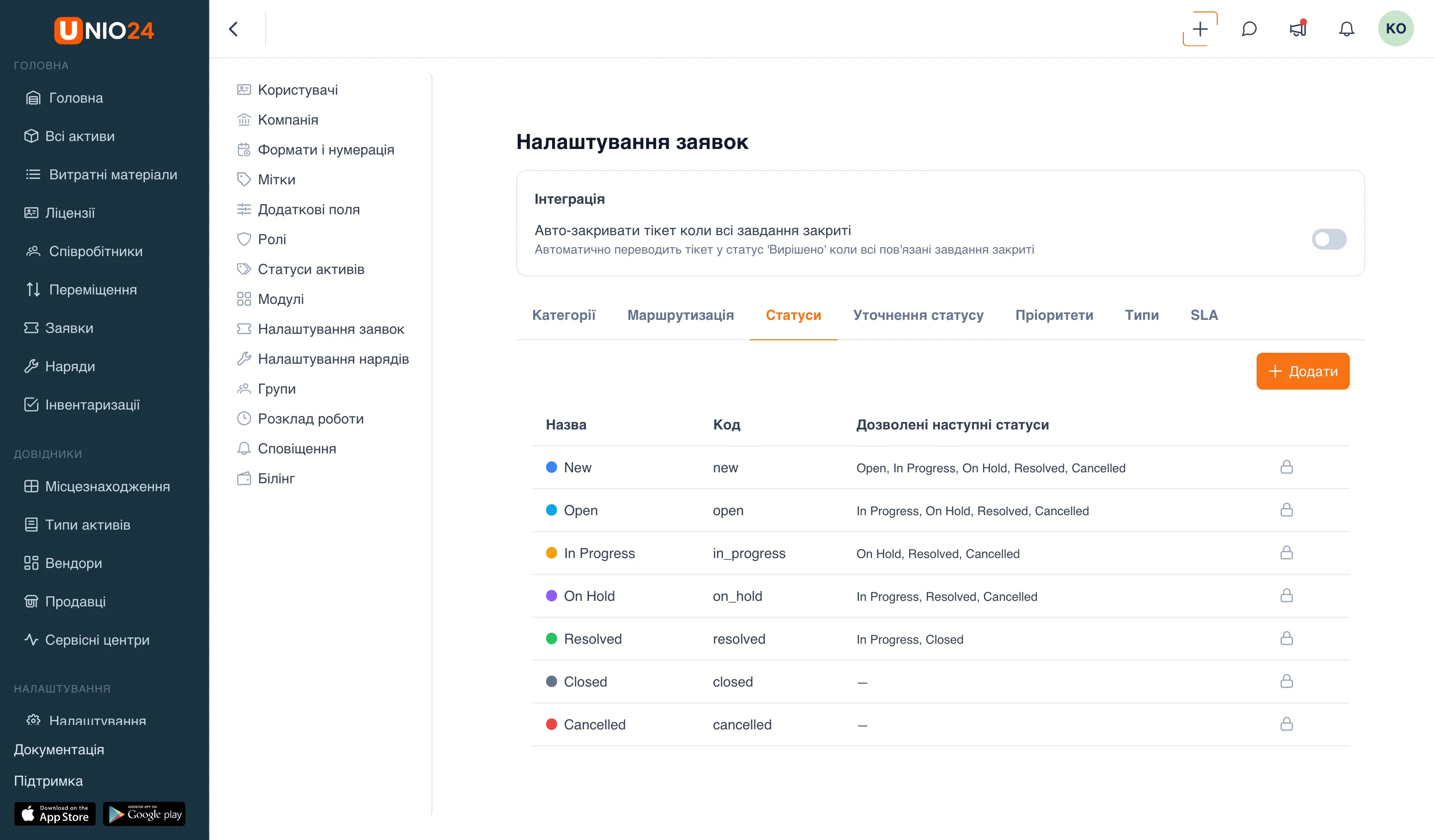Open Місцезнаходження in the sidebar
The width and height of the screenshot is (1435, 840).
pos(97,486)
